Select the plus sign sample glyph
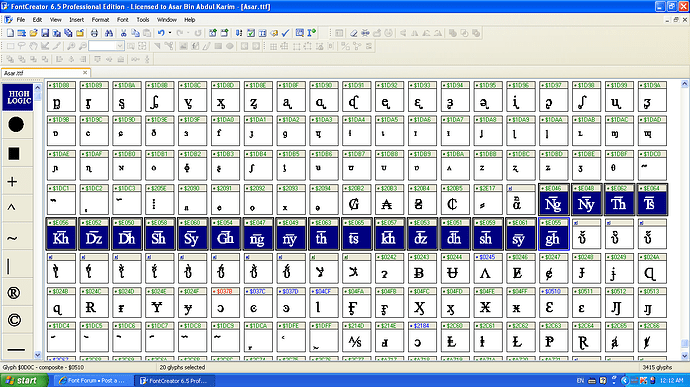Screen dimensions: 690x387 pyautogui.click(x=12, y=181)
